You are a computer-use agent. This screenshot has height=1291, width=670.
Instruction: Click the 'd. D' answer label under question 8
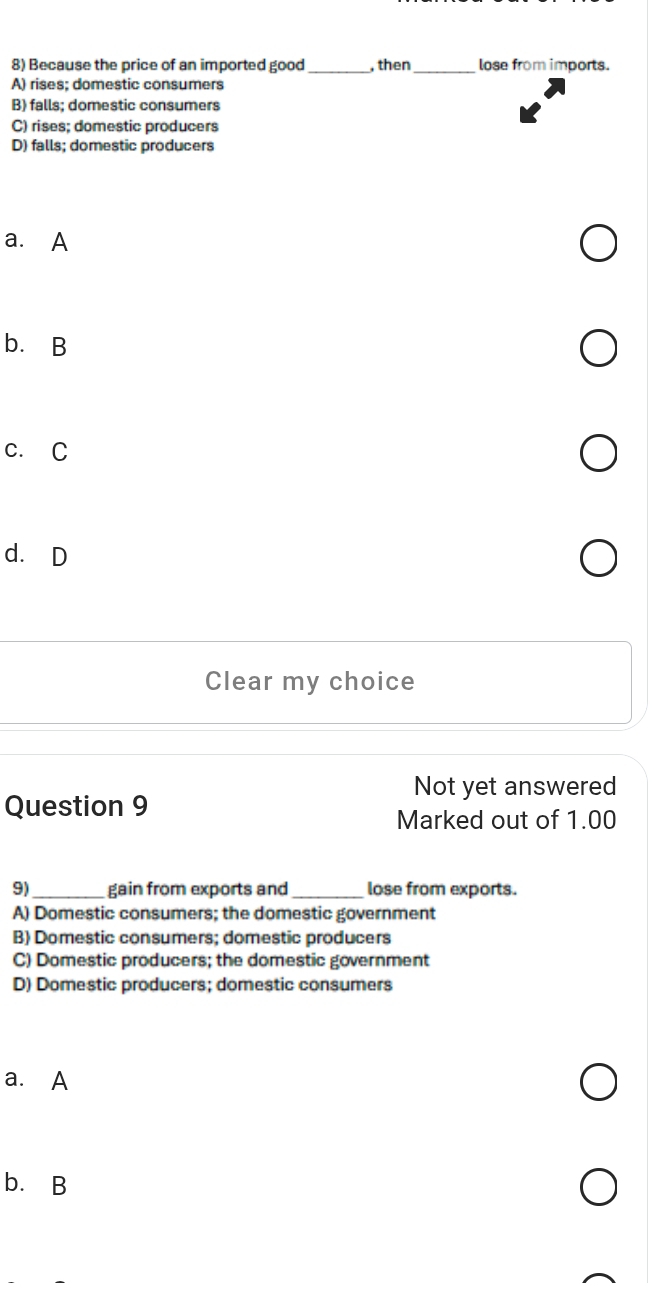[x=37, y=557]
